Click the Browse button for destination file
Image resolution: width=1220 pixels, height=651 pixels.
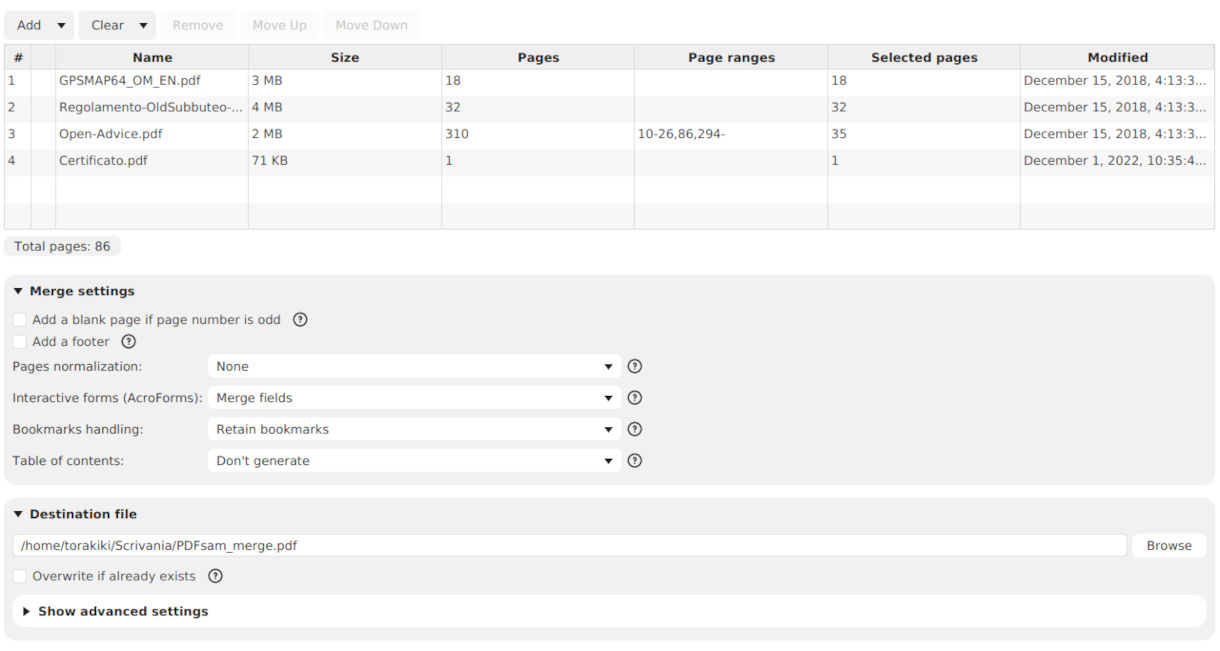(x=1168, y=545)
